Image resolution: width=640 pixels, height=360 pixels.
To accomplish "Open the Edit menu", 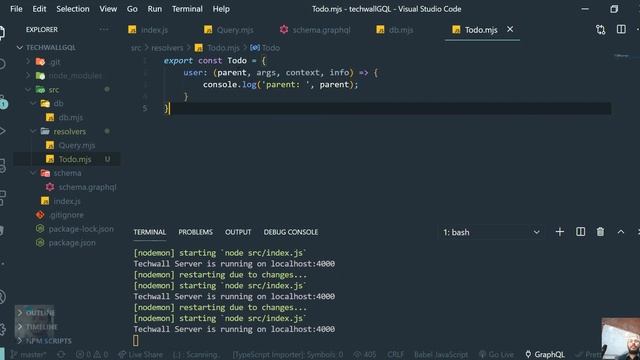I will (39, 9).
